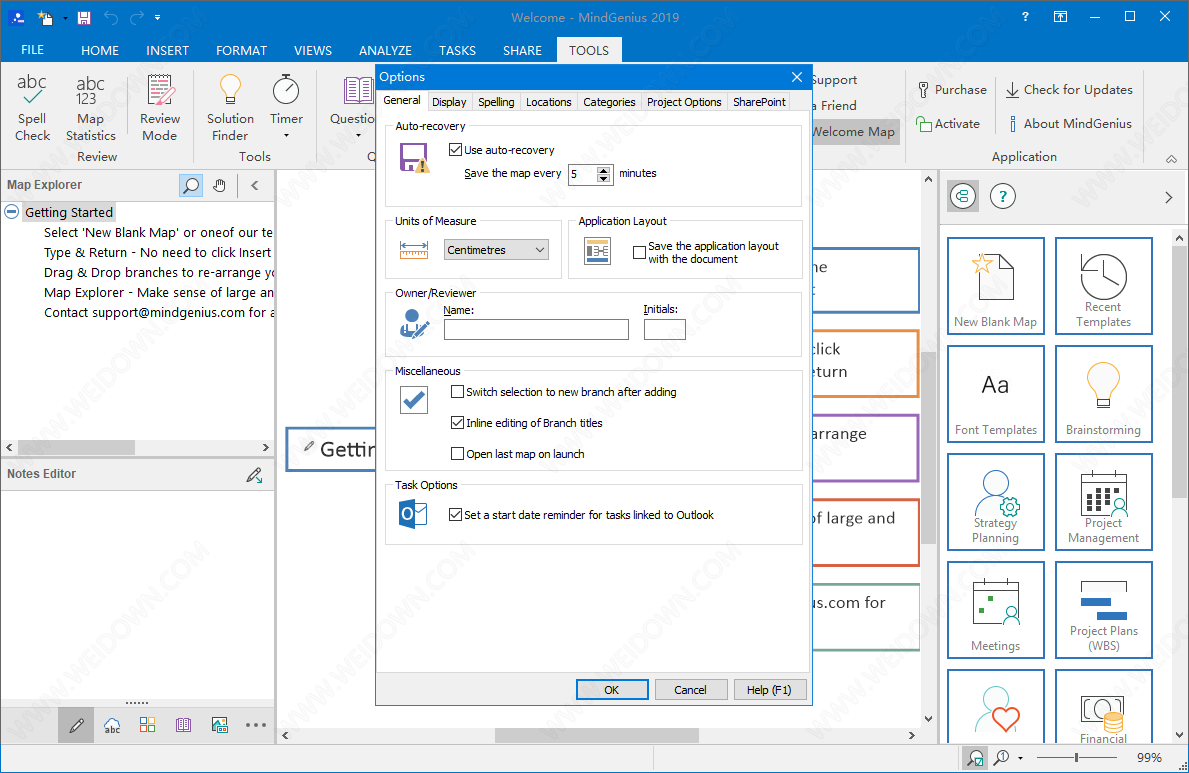Open the Meetings template
Image resolution: width=1189 pixels, height=773 pixels.
tap(996, 609)
